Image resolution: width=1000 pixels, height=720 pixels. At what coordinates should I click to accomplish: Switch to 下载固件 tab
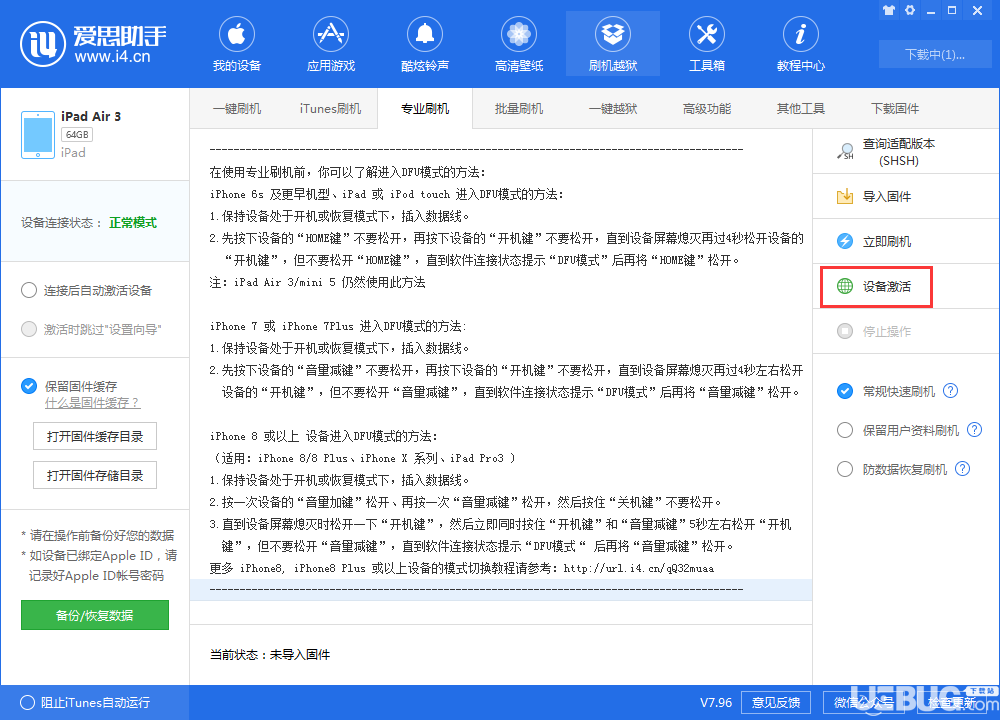tap(895, 108)
